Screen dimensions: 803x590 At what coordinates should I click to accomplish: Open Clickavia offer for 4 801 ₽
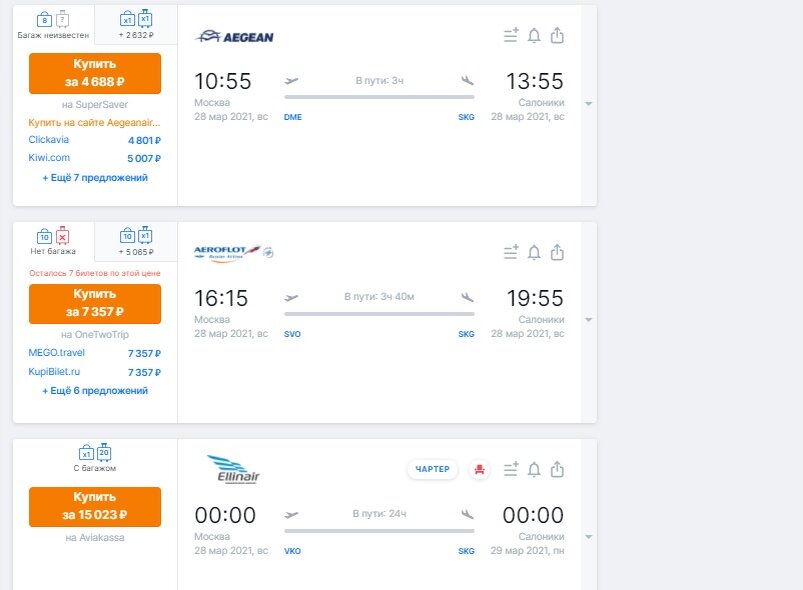[x=95, y=140]
